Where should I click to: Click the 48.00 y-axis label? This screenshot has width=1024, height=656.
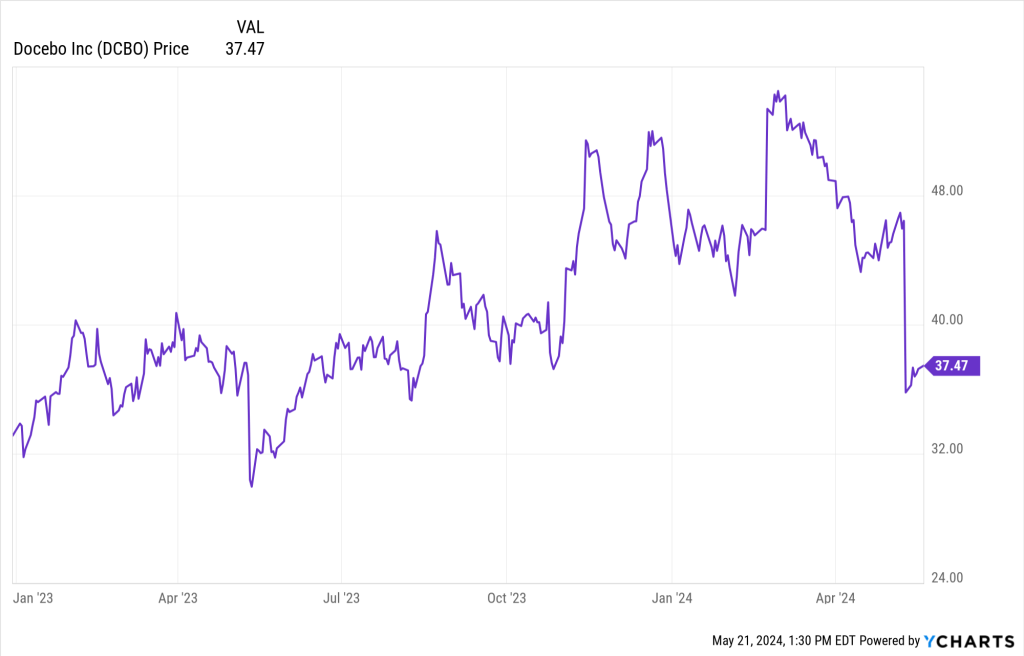pyautogui.click(x=948, y=191)
